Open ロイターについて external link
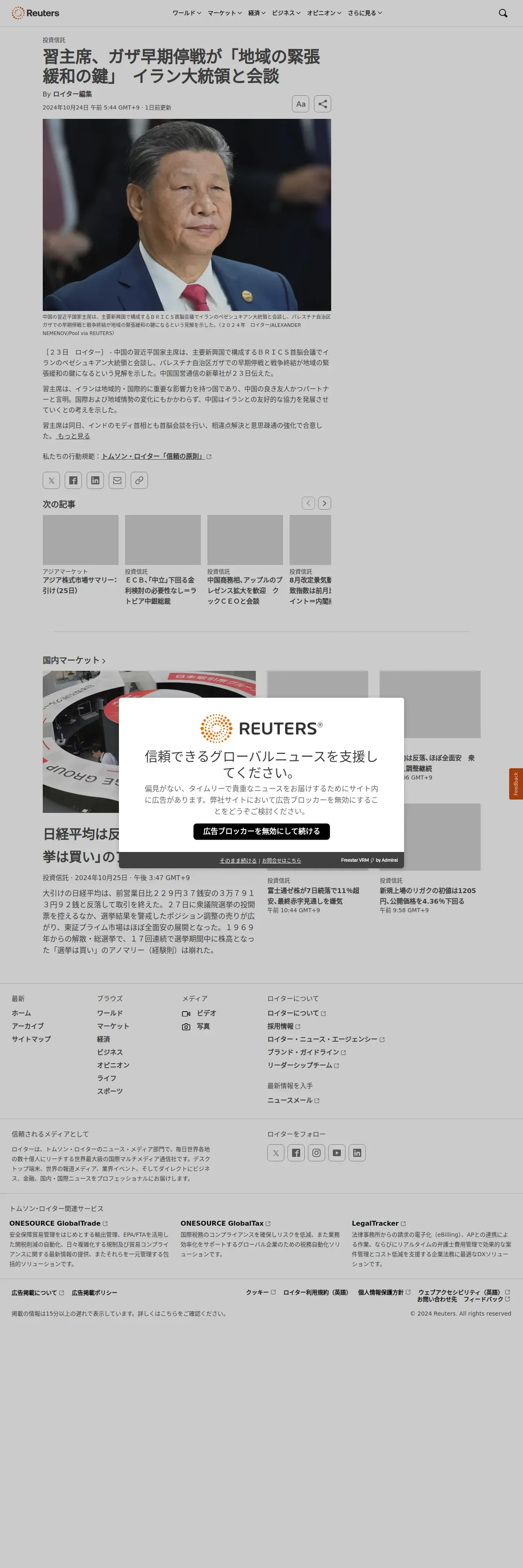The image size is (523, 1568). [x=297, y=1013]
